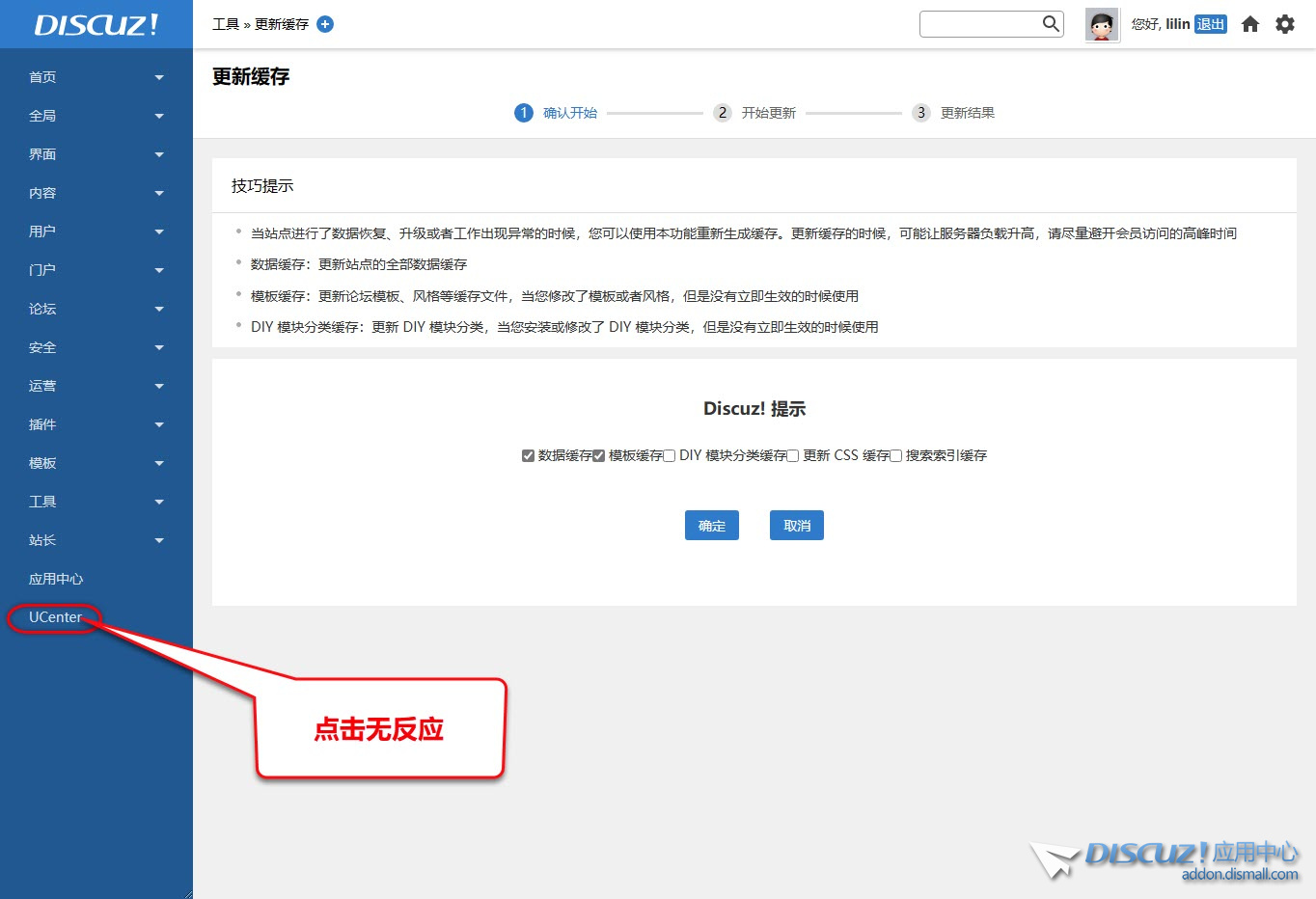Expand 内容 menu arrow
The image size is (1316, 899).
coord(159,193)
